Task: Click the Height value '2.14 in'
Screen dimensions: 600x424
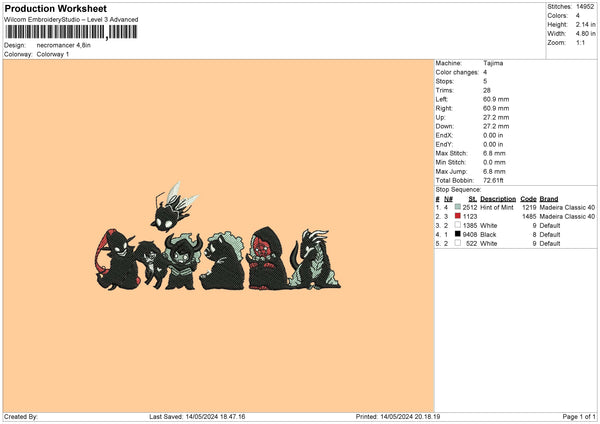Action: (x=585, y=24)
